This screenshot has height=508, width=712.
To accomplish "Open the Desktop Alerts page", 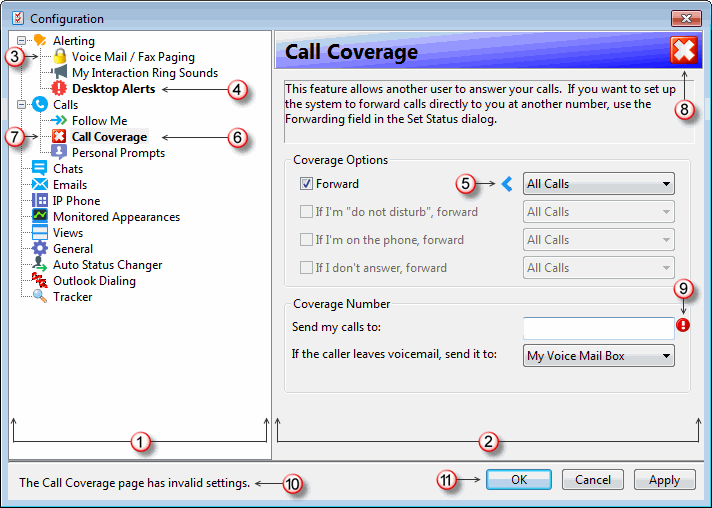I will (x=113, y=89).
